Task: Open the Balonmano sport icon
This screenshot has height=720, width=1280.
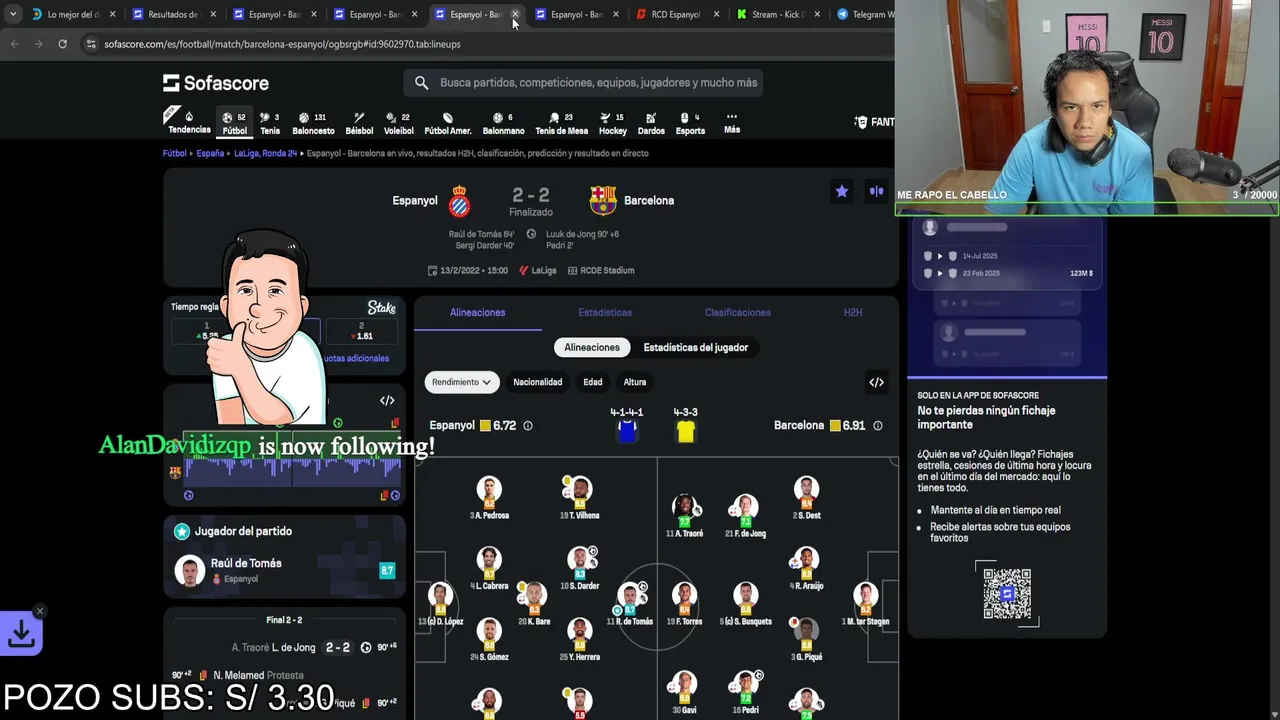Action: pos(503,122)
